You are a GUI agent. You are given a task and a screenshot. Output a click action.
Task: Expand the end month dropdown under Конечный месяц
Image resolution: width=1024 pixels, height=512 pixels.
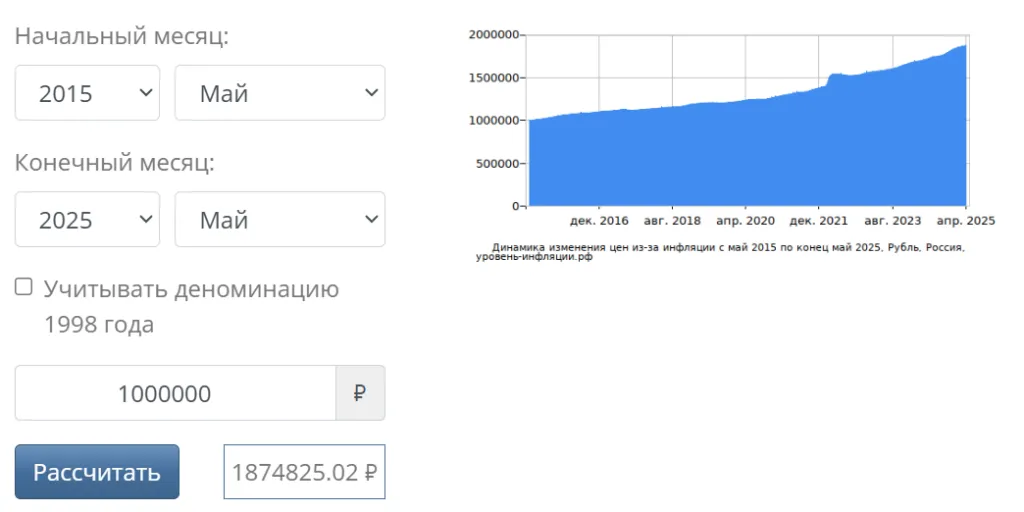coord(280,219)
